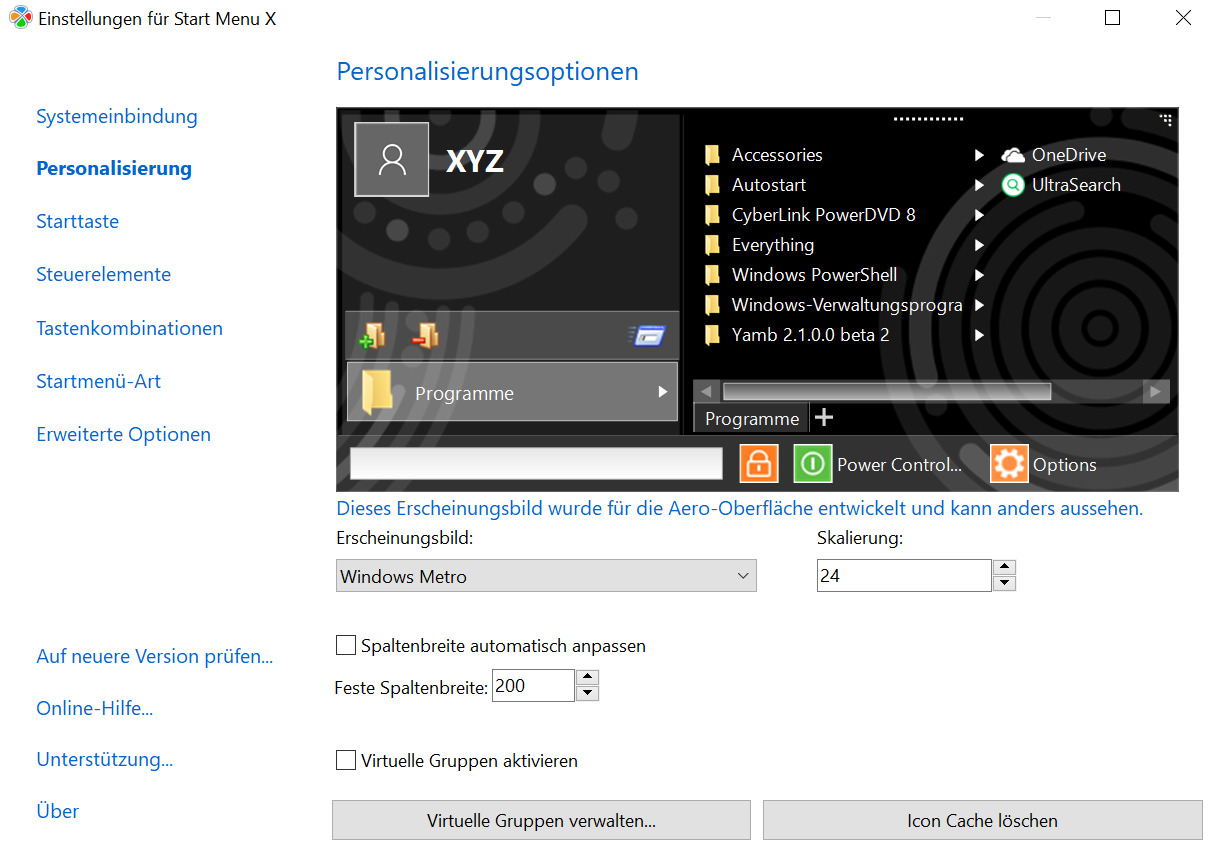Click the grid dots icon in preview corner
Viewport: 1212px width, 863px height.
point(1165,120)
